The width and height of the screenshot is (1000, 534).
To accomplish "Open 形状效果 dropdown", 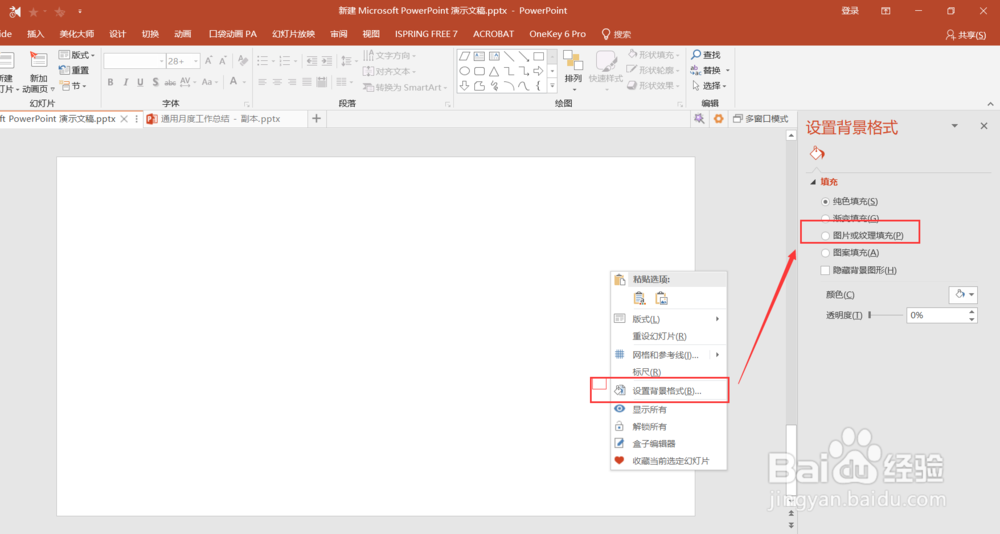I will coord(654,85).
